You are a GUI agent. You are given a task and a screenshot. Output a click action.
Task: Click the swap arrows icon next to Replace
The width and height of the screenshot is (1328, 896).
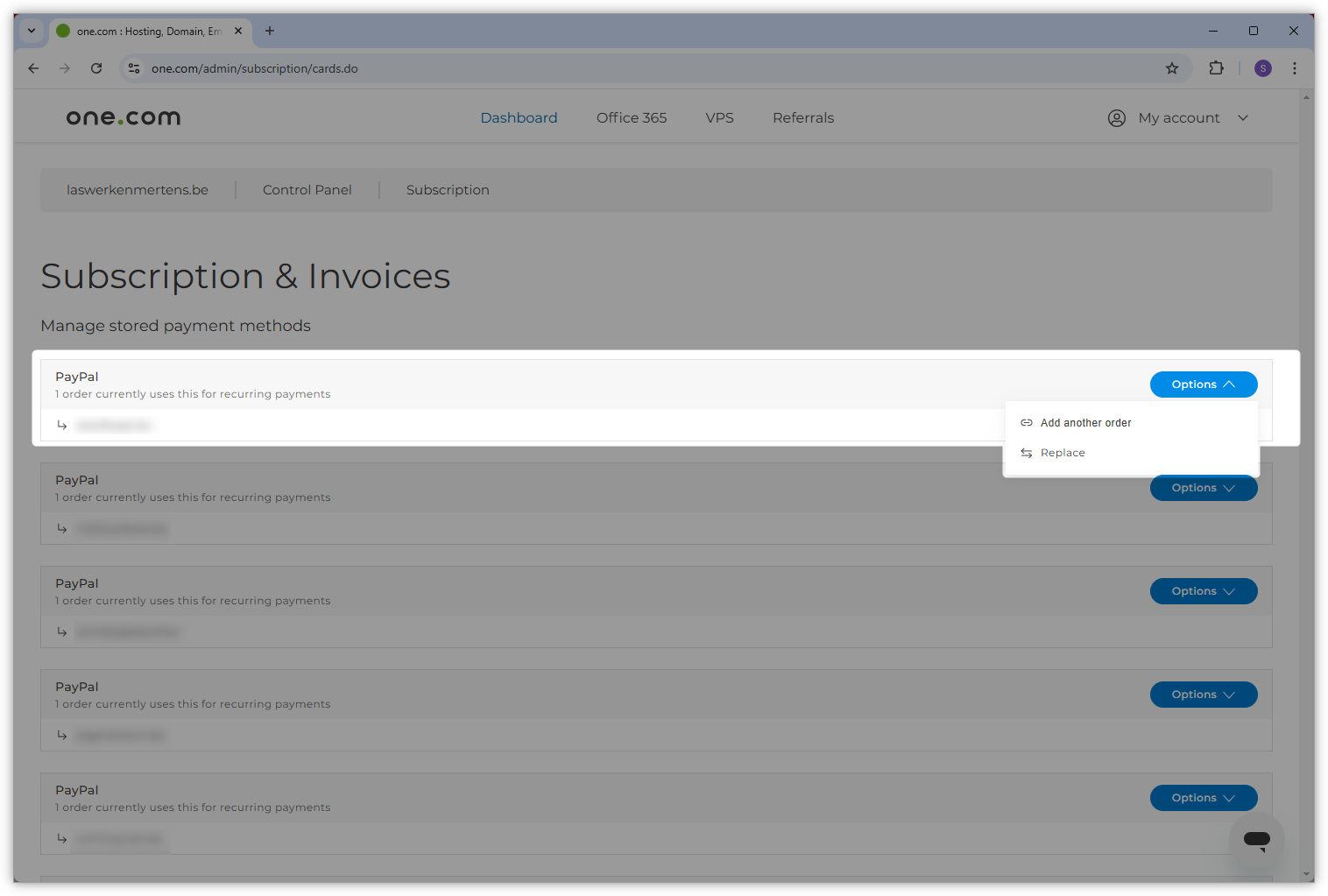(x=1026, y=453)
